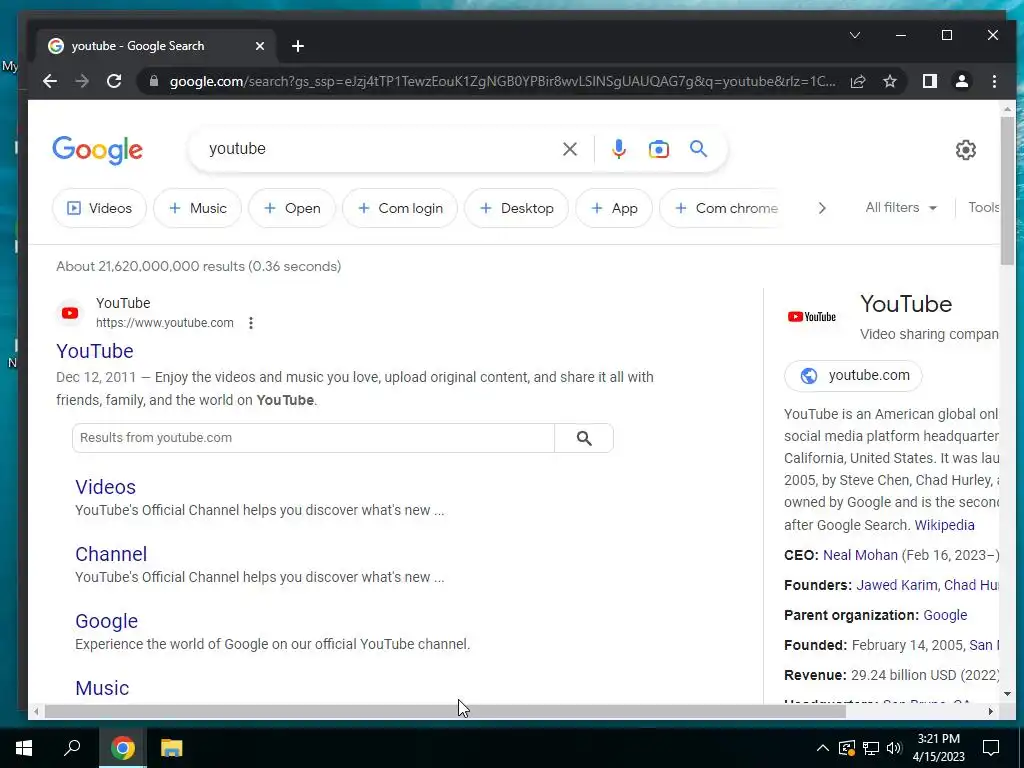
Task: Open the Tools option
Action: 984,208
